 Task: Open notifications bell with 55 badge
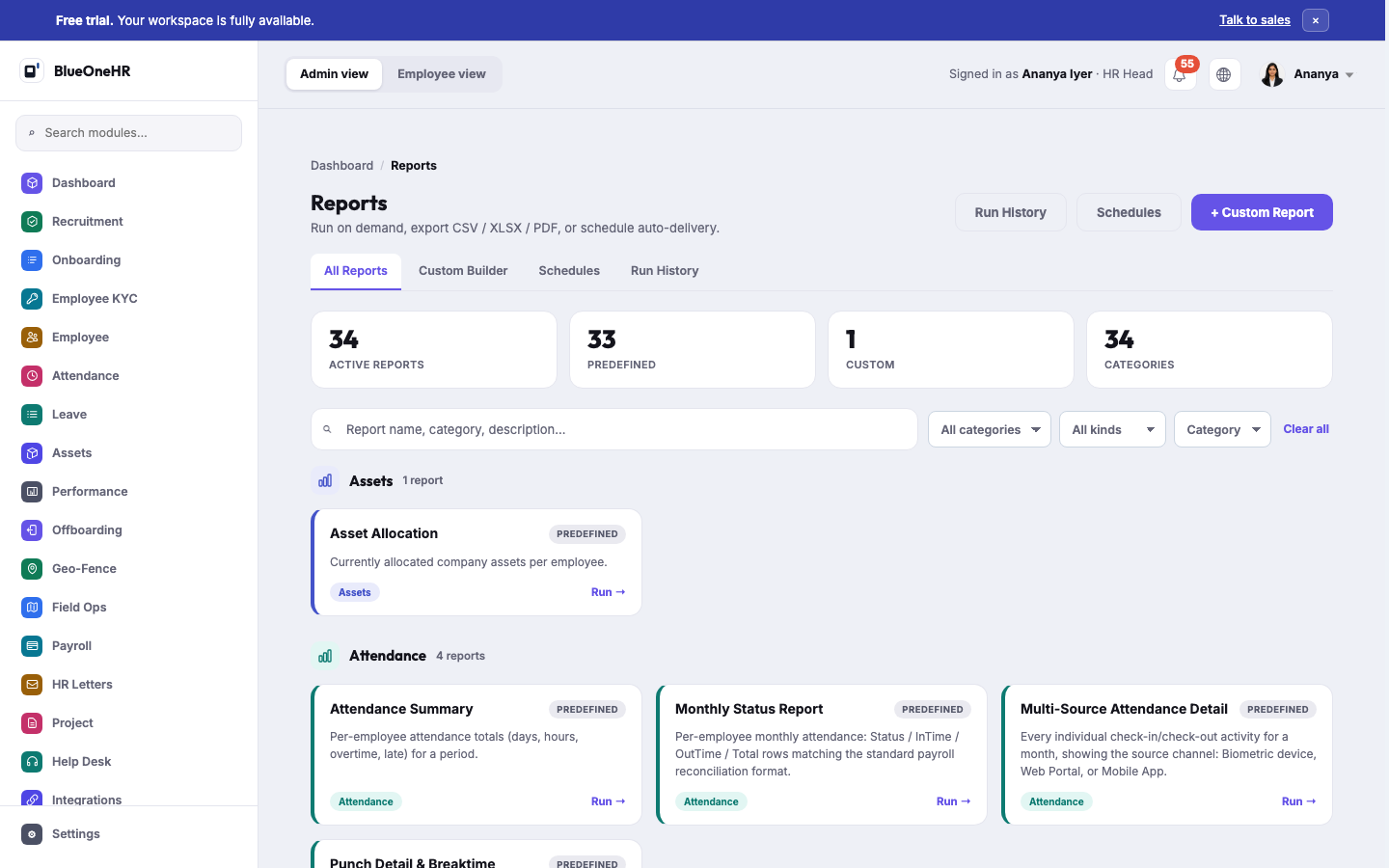tap(1180, 74)
